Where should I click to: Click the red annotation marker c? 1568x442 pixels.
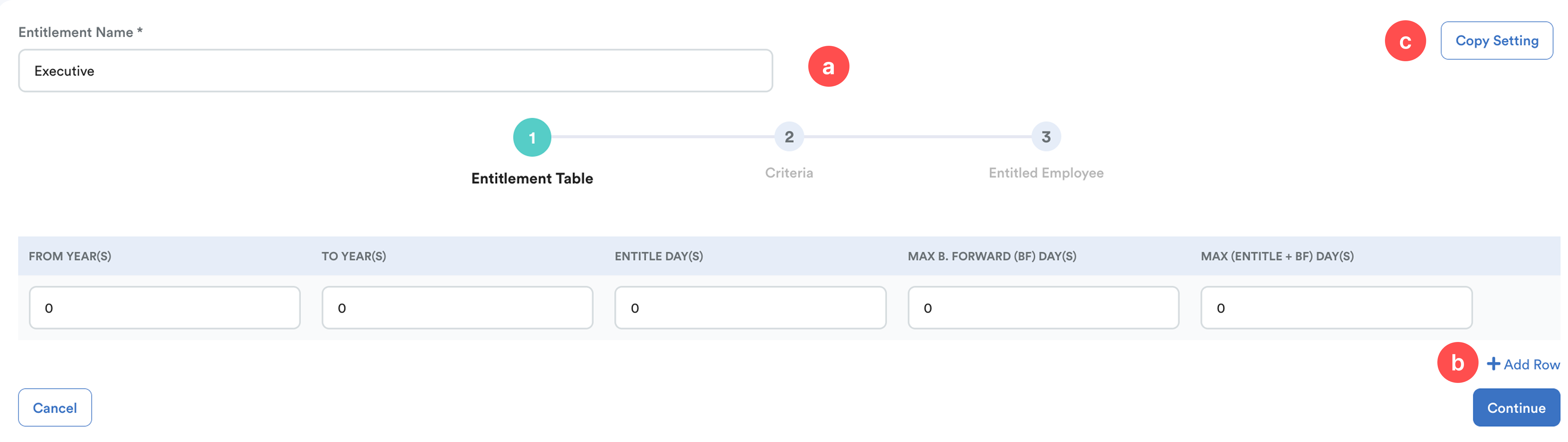[1405, 42]
